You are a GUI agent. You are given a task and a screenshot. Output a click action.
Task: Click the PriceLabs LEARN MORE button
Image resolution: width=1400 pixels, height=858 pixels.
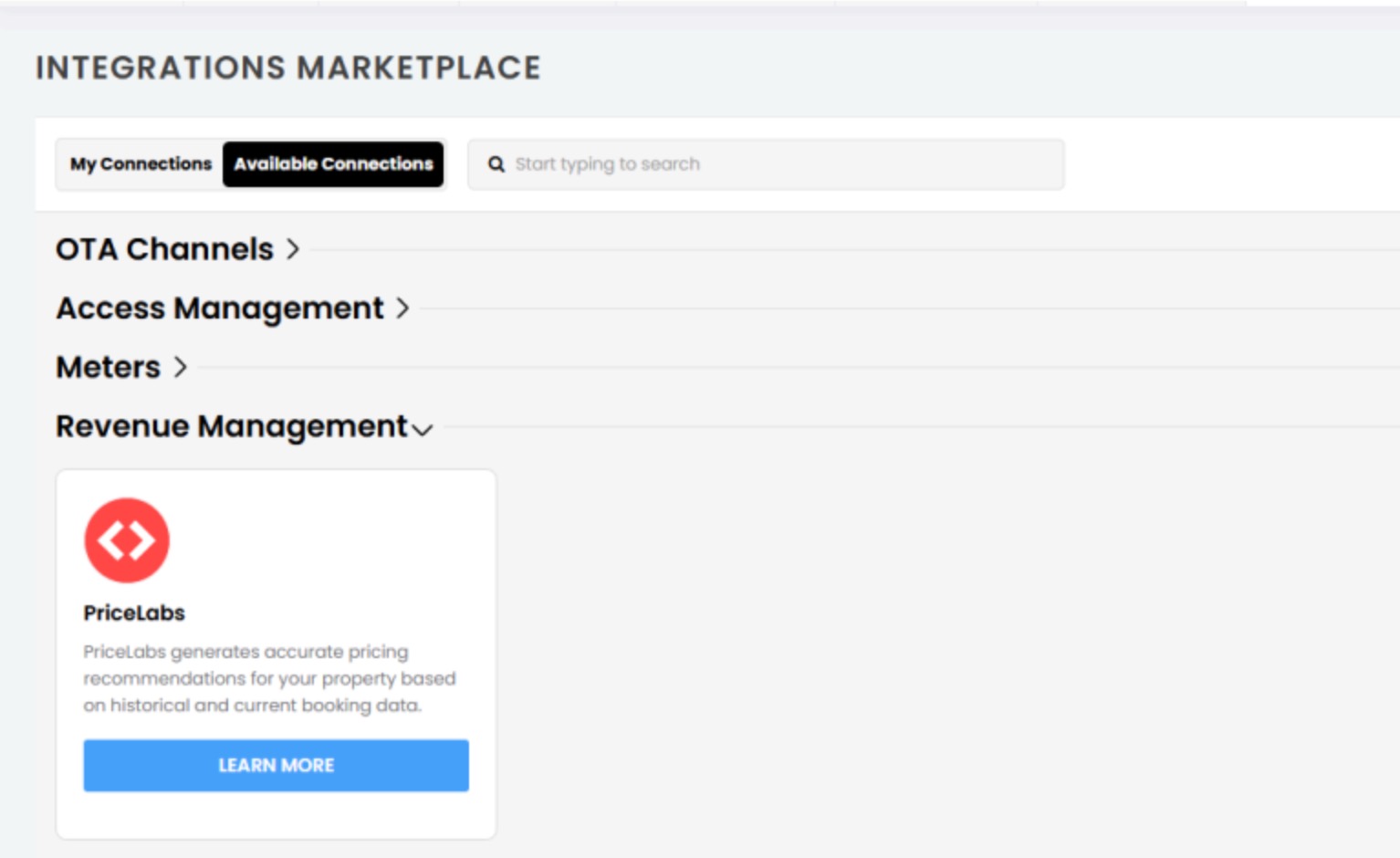(277, 765)
